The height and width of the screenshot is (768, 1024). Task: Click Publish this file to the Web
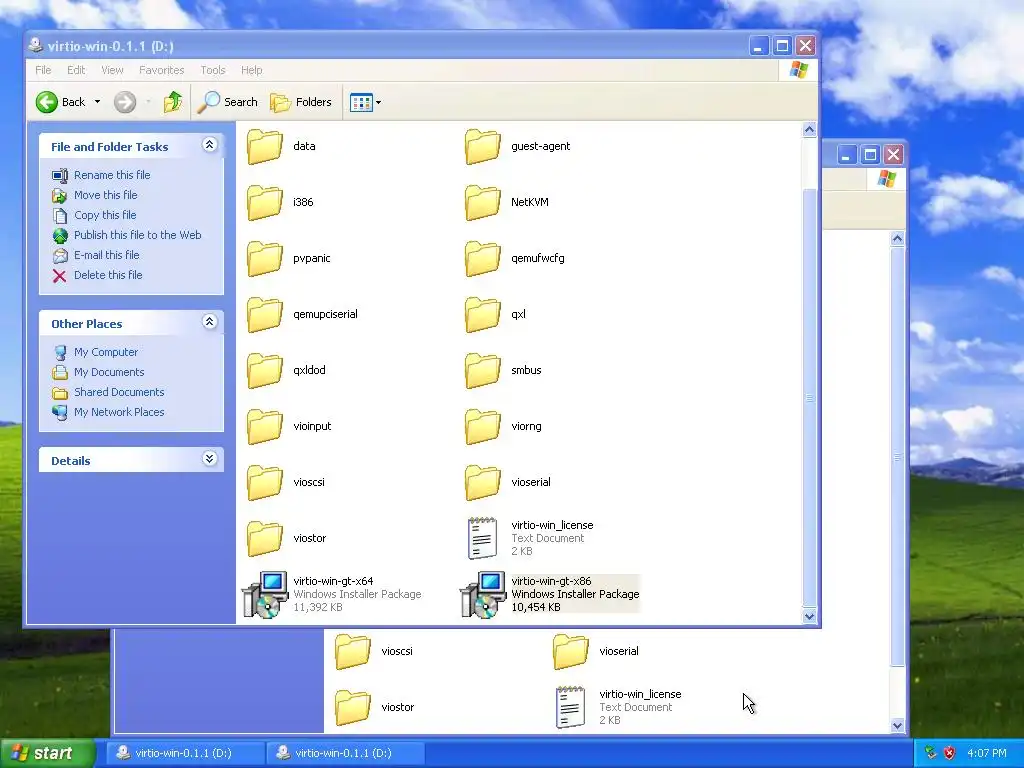pyautogui.click(x=127, y=235)
